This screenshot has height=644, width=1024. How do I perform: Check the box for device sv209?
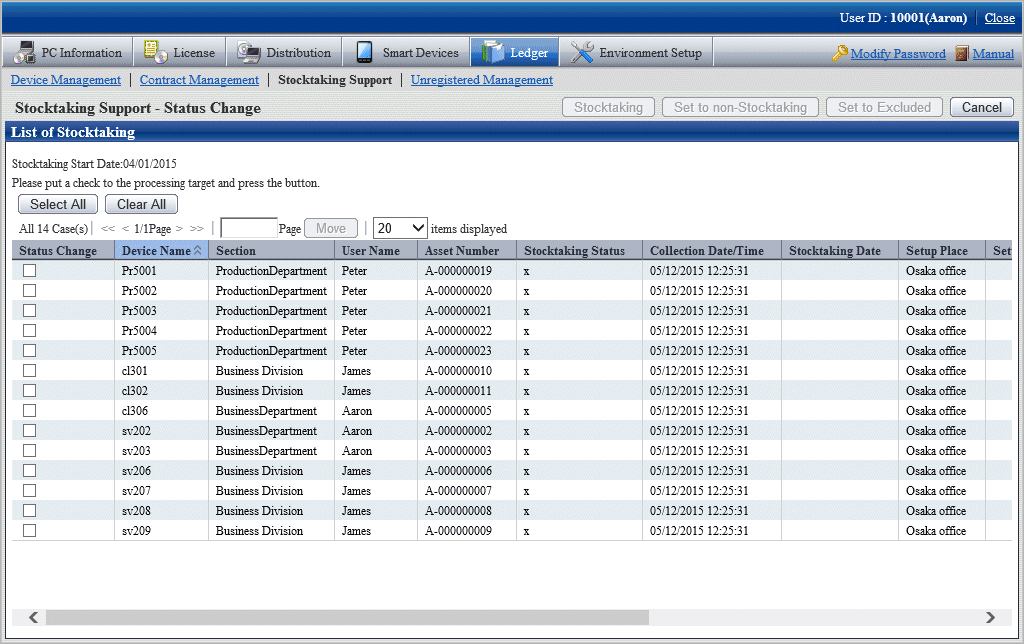pos(29,530)
